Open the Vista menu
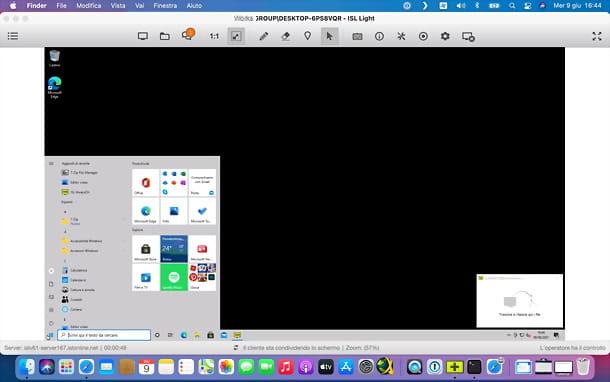 (117, 5)
